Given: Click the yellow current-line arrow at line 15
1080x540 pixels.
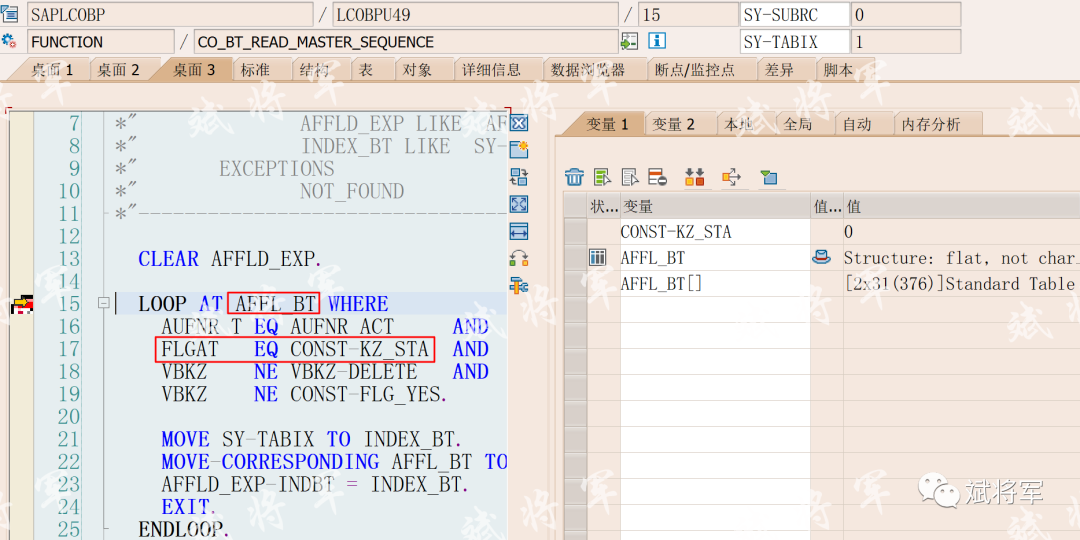Looking at the screenshot, I should point(23,304).
